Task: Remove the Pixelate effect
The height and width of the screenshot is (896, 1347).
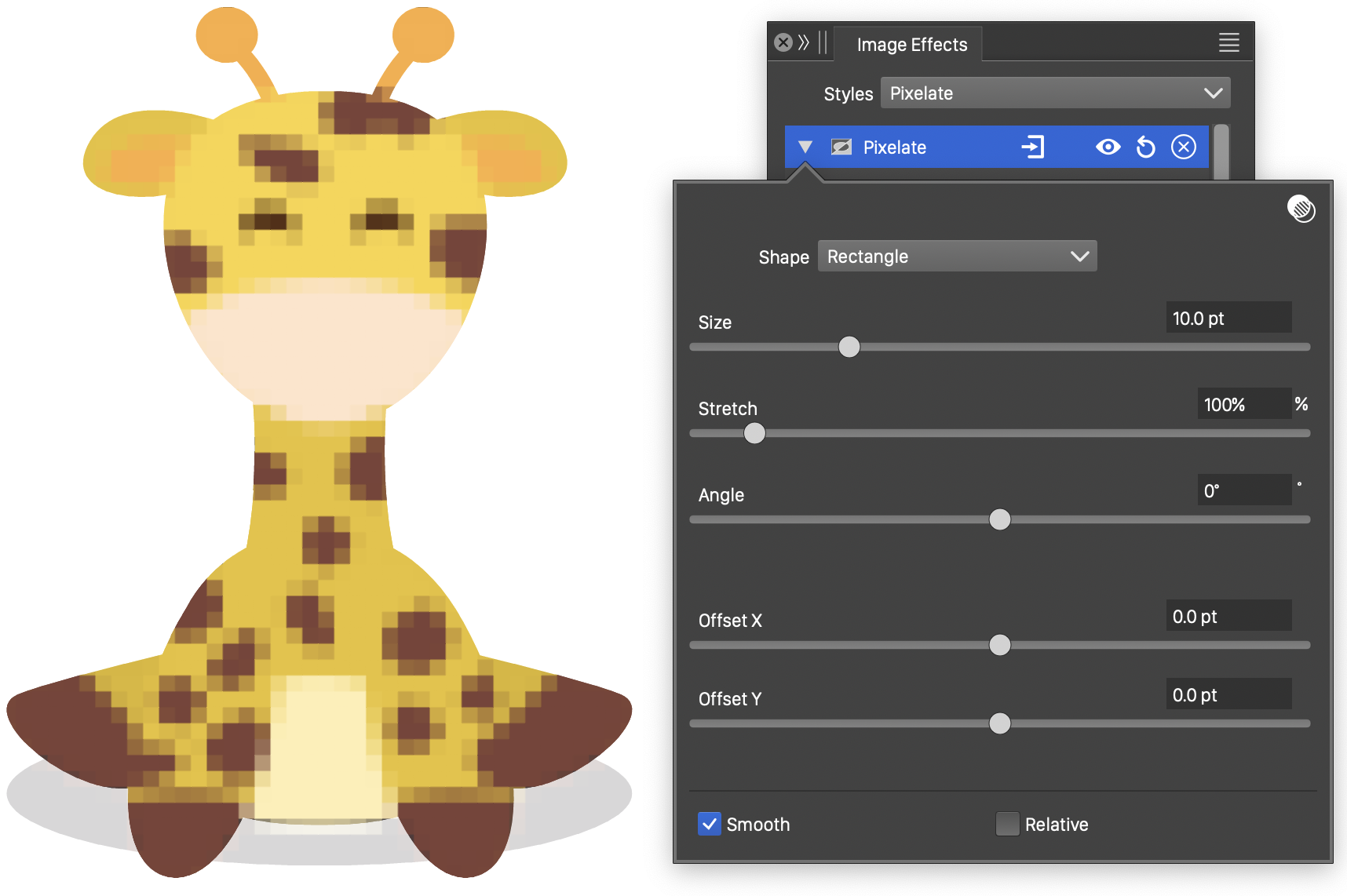Action: coord(1183,147)
